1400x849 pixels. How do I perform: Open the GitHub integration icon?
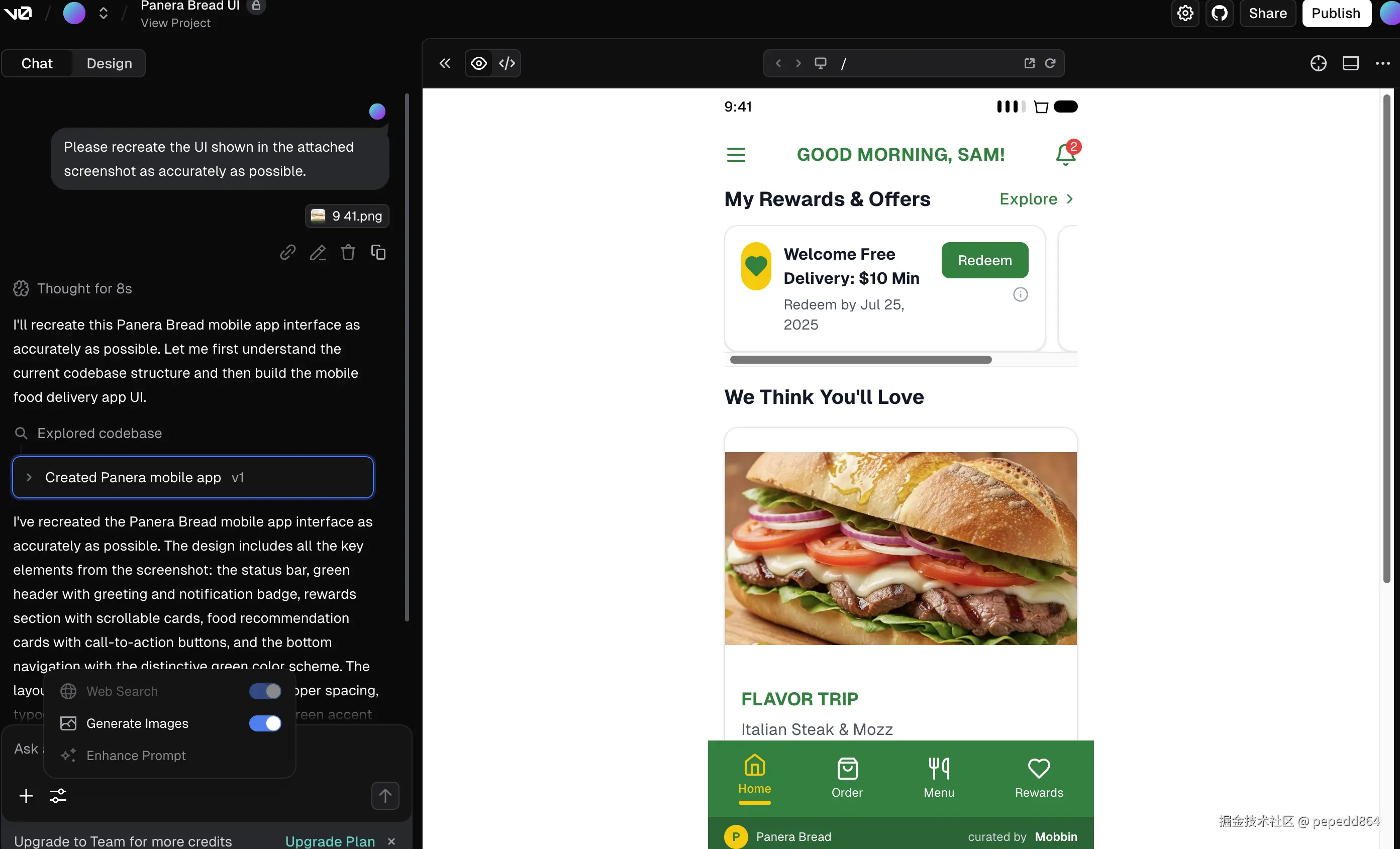click(x=1219, y=13)
